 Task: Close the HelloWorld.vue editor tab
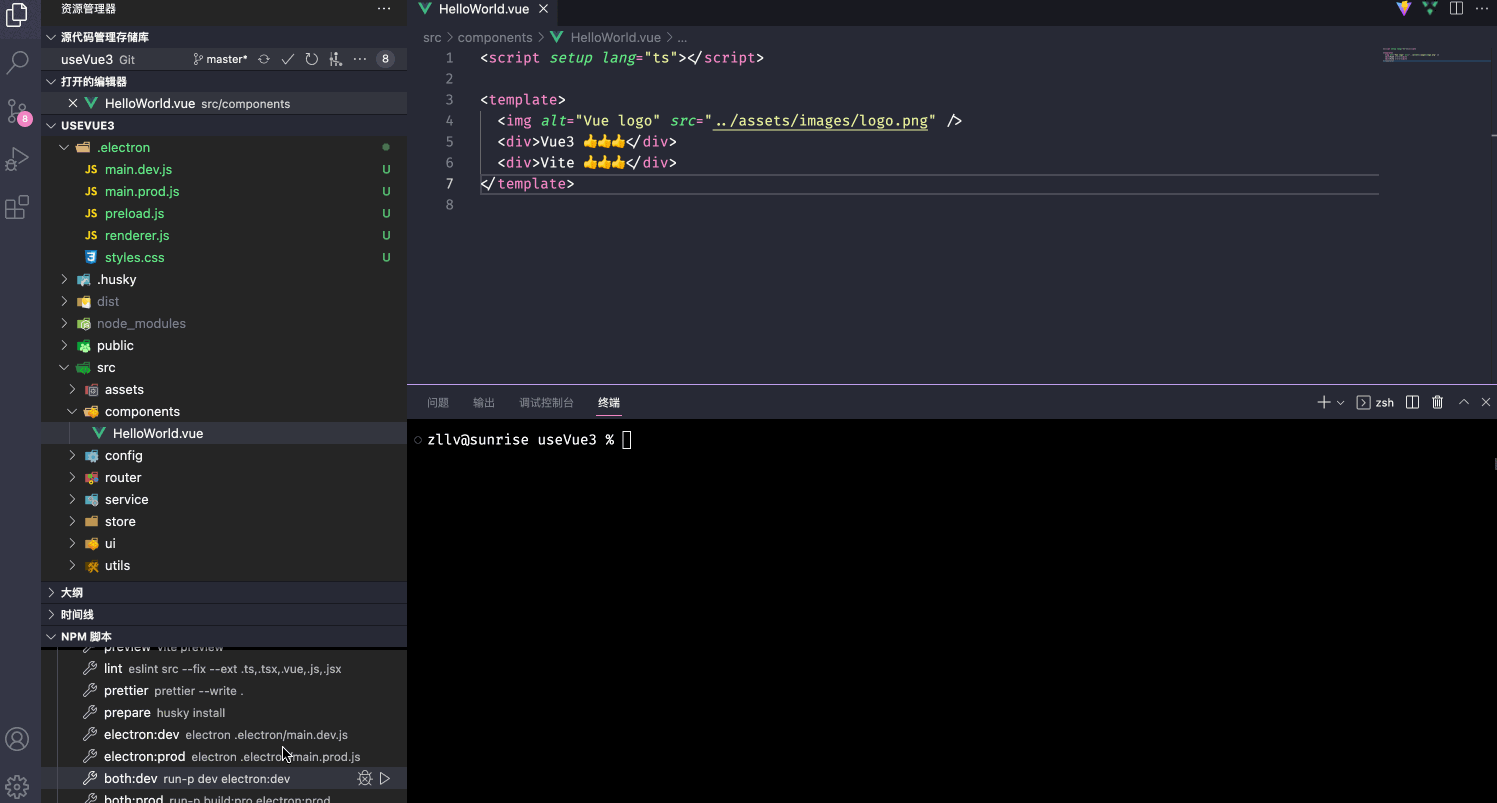(x=543, y=9)
